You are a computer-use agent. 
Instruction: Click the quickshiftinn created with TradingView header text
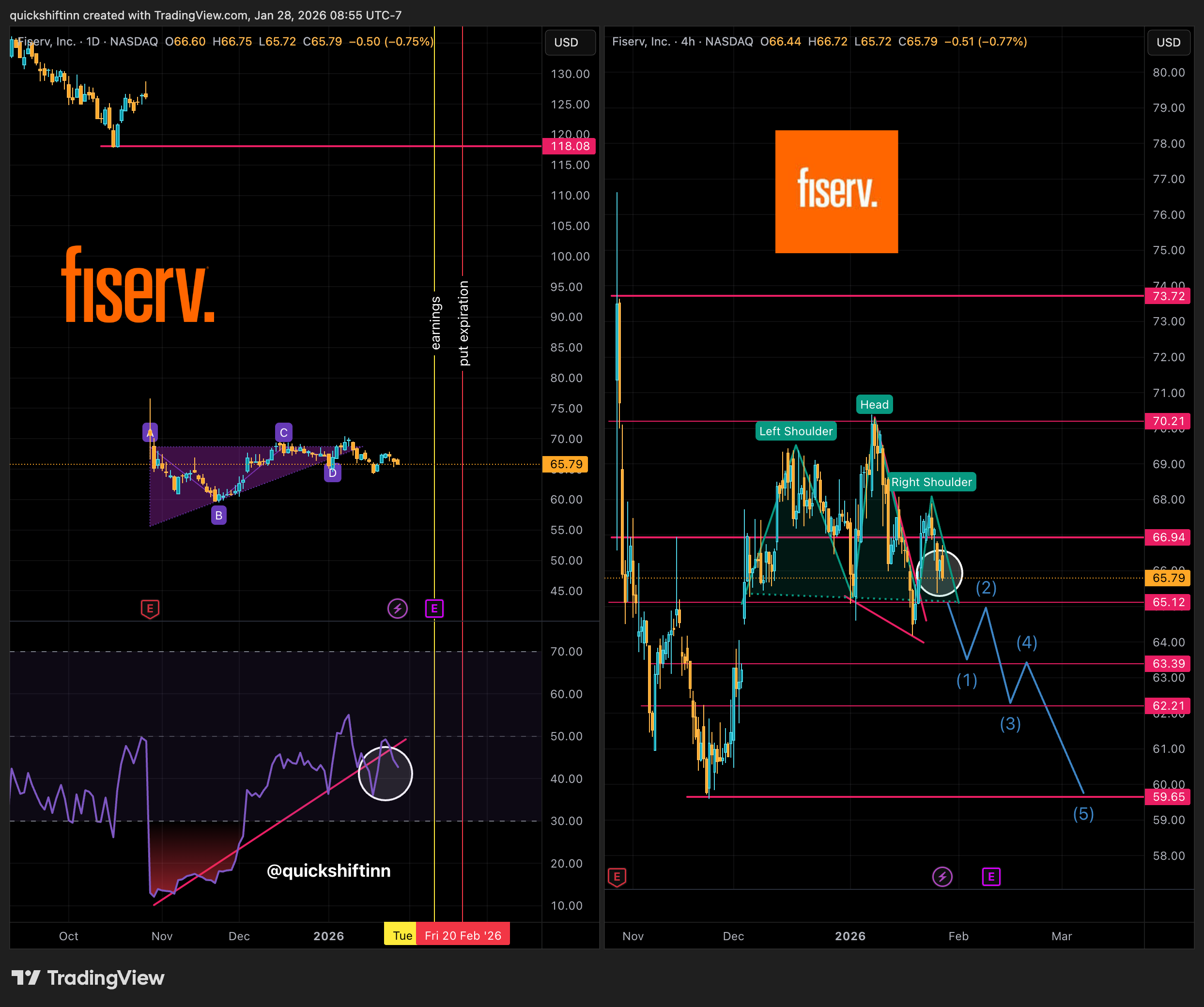click(x=206, y=15)
